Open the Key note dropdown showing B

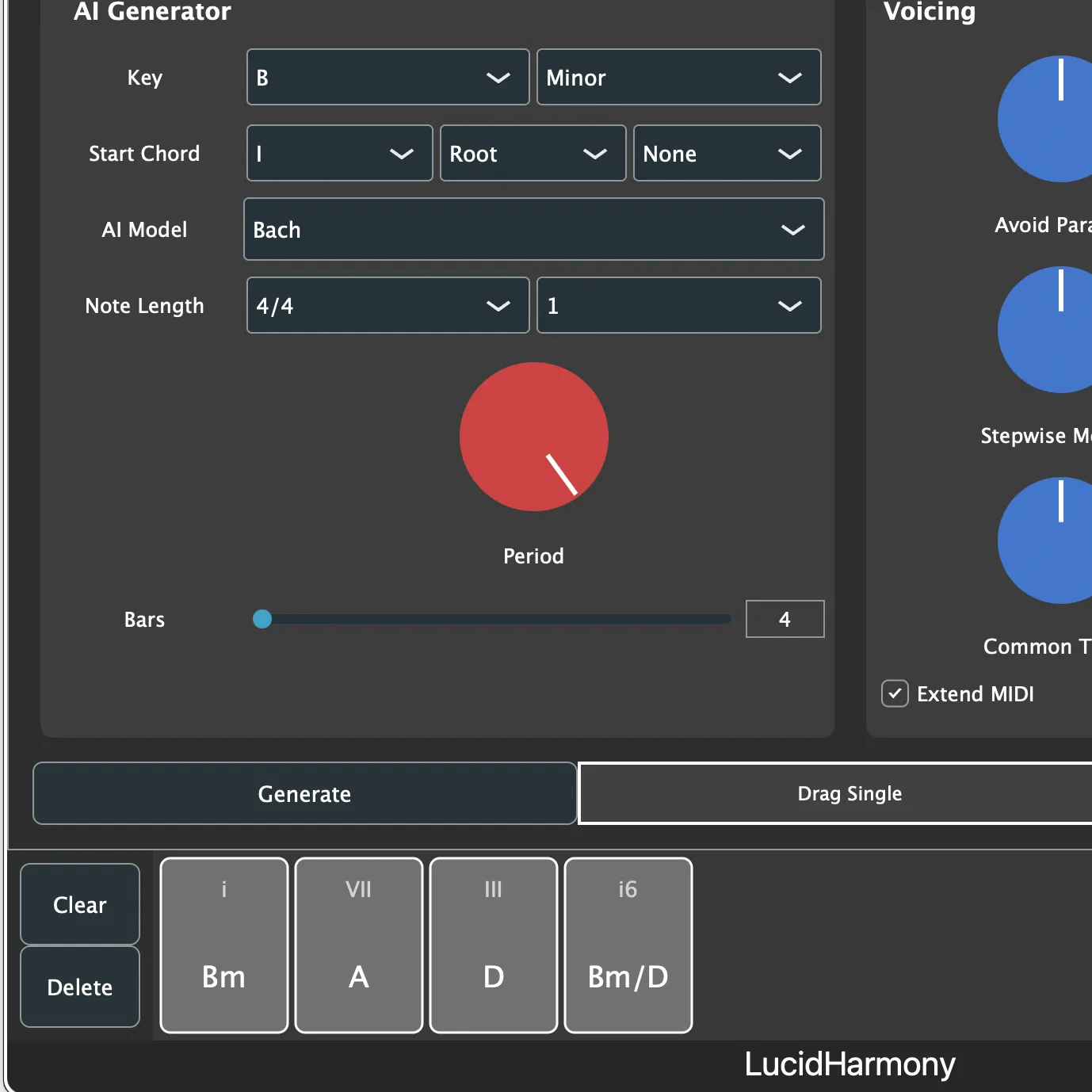coord(388,77)
